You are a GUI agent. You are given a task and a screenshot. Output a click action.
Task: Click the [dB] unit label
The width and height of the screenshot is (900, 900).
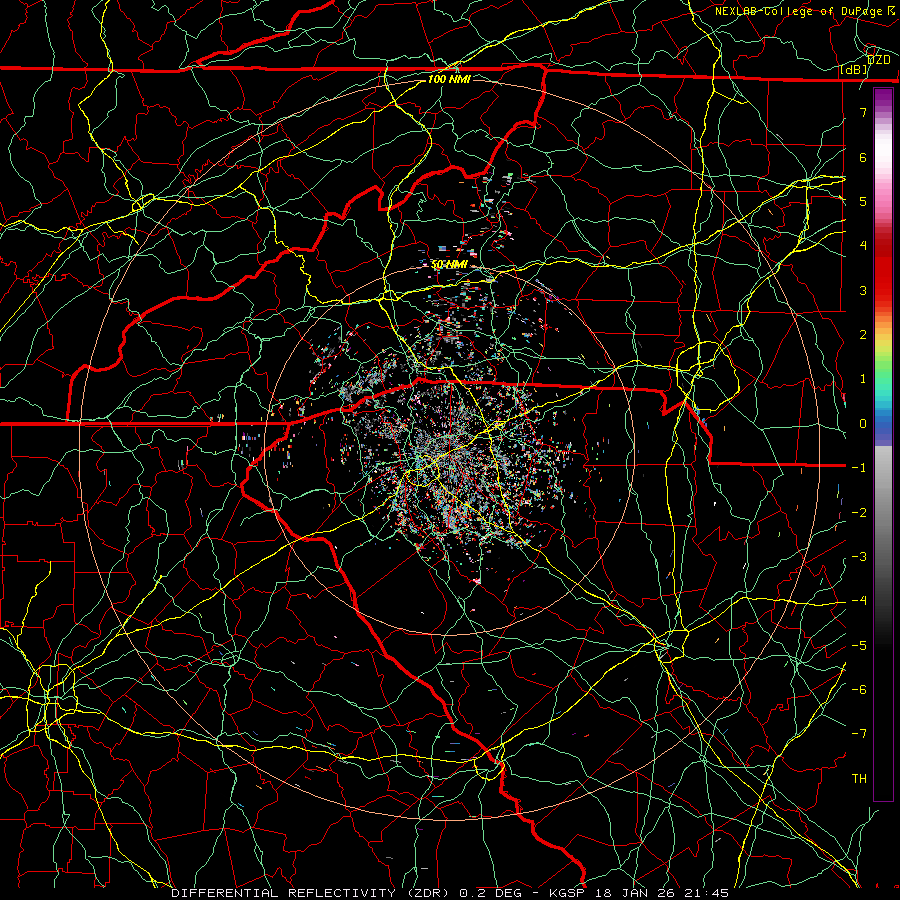click(x=854, y=70)
